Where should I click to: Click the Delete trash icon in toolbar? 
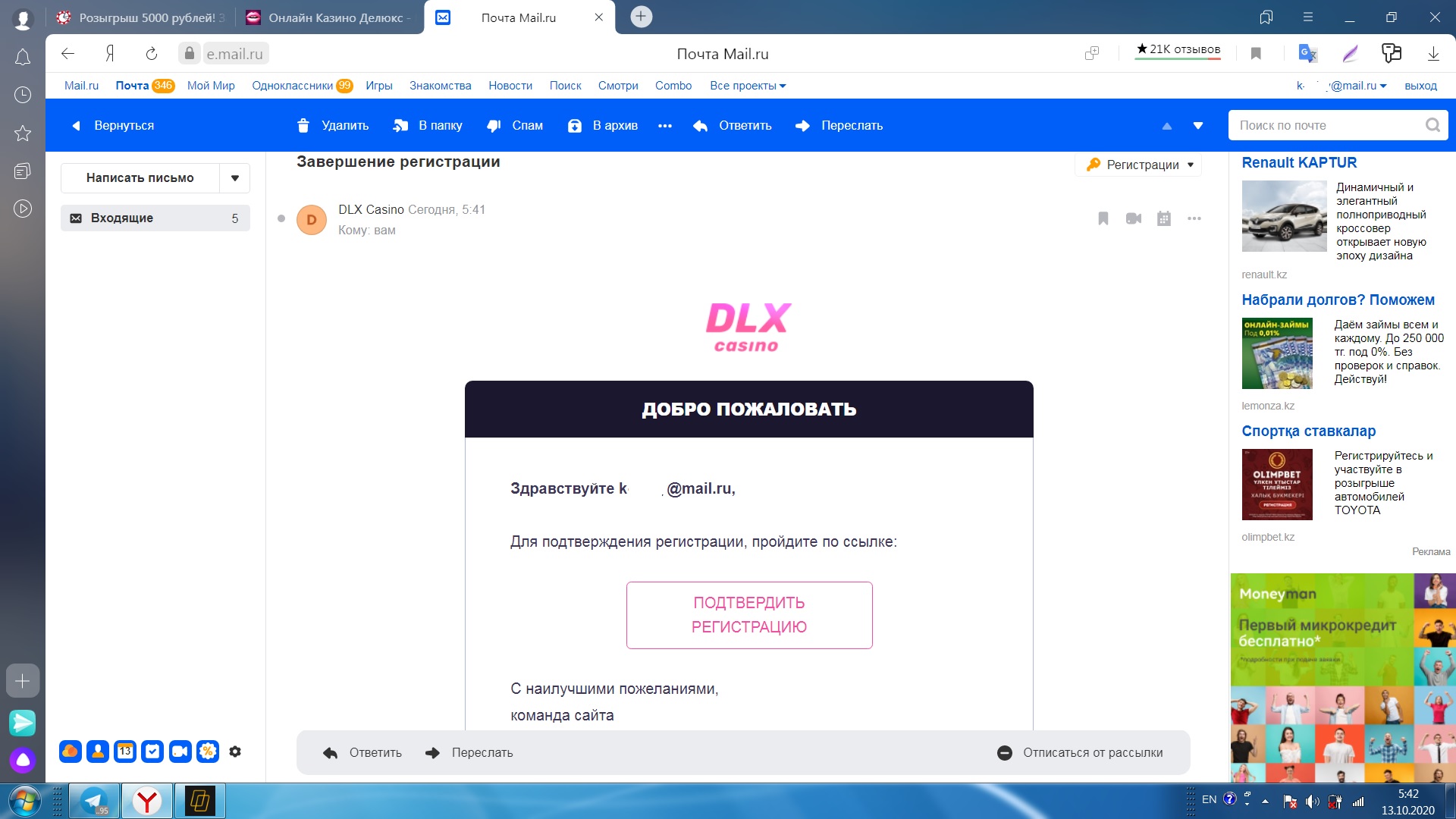[303, 126]
